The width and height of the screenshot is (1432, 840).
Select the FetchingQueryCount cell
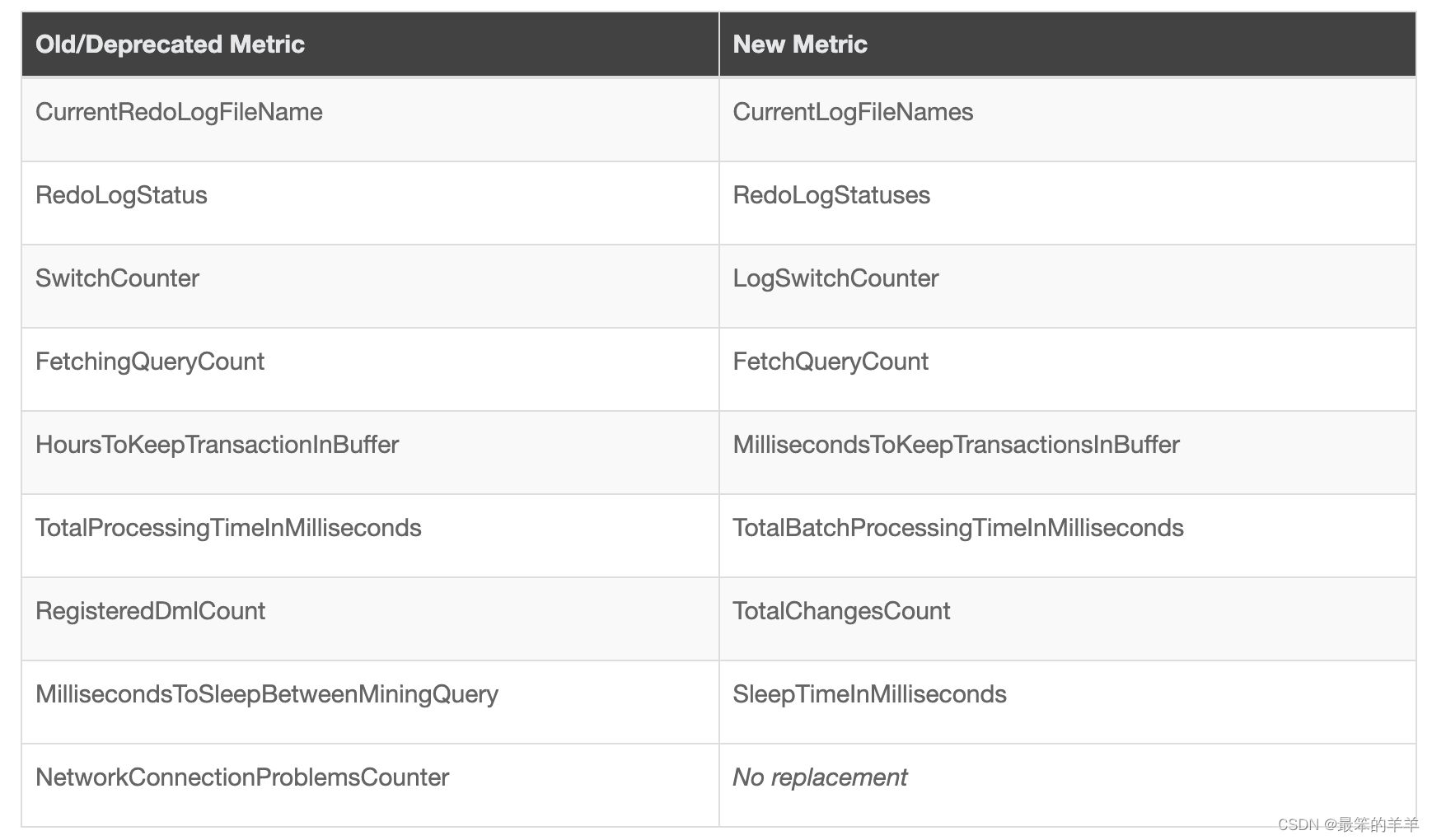pyautogui.click(x=150, y=362)
